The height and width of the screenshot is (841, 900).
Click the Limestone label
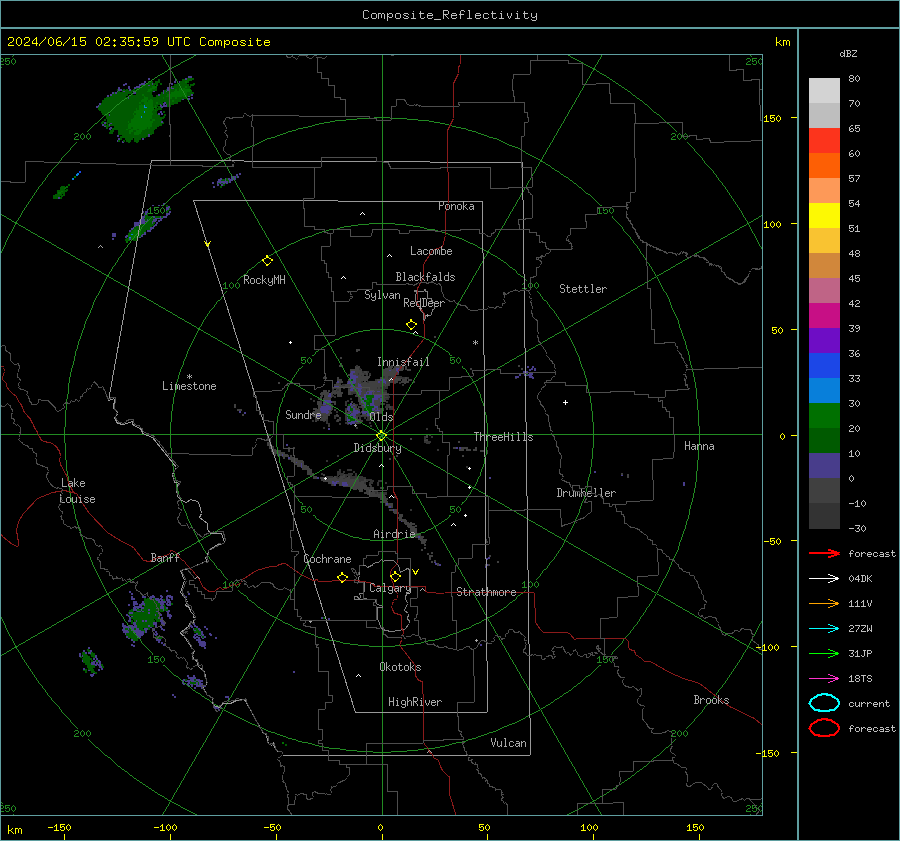[x=189, y=386]
